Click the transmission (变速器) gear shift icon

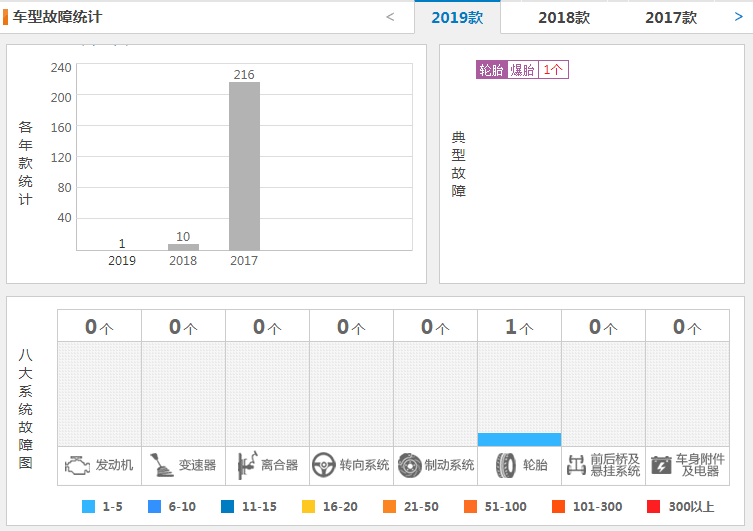pyautogui.click(x=160, y=465)
